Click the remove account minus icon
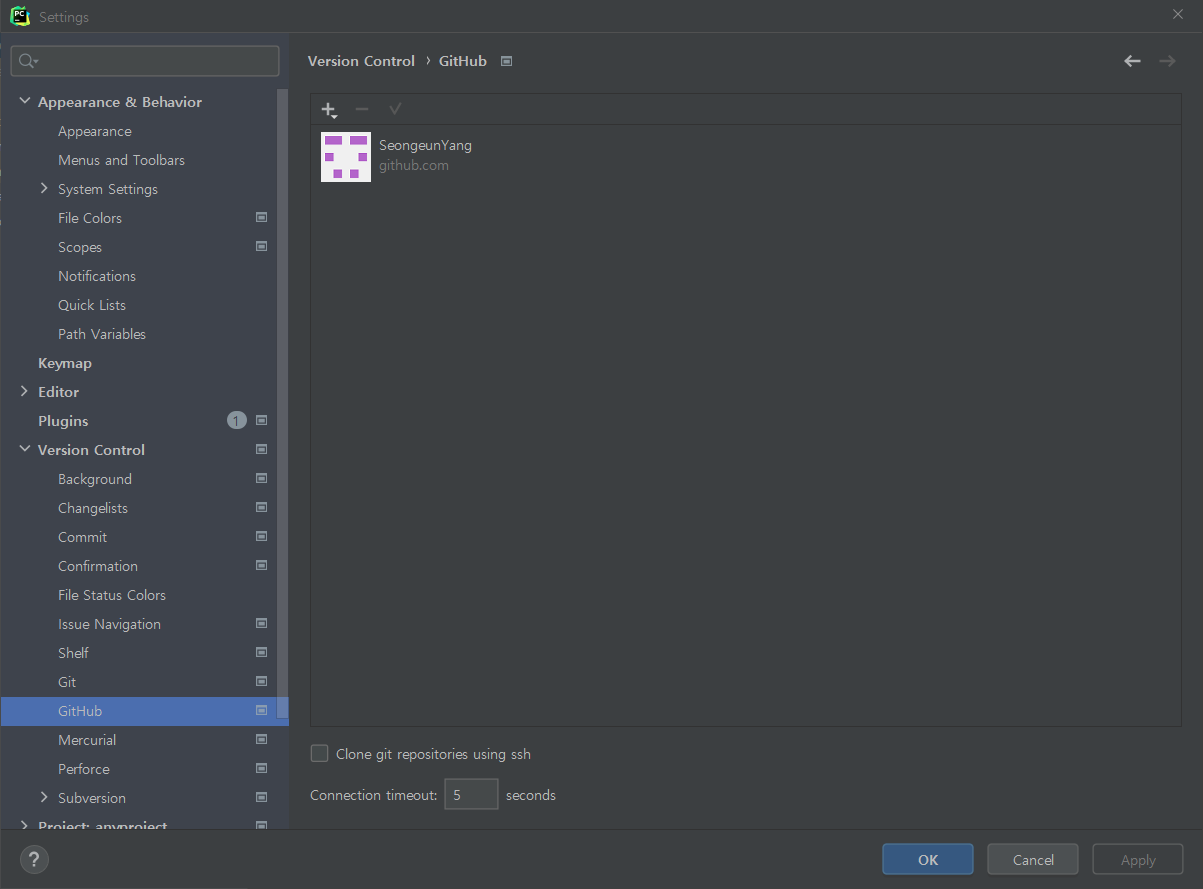The image size is (1203, 889). pyautogui.click(x=362, y=109)
